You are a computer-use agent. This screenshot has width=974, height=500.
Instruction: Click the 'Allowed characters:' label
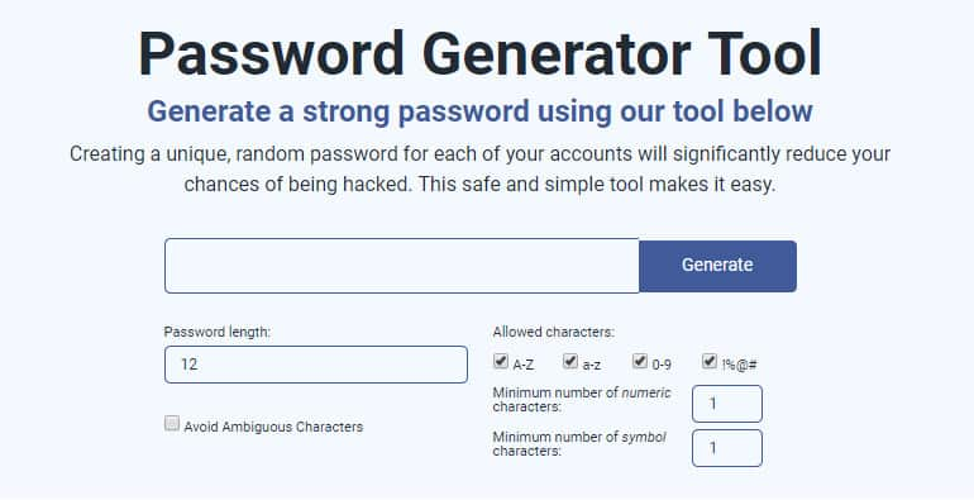(553, 332)
